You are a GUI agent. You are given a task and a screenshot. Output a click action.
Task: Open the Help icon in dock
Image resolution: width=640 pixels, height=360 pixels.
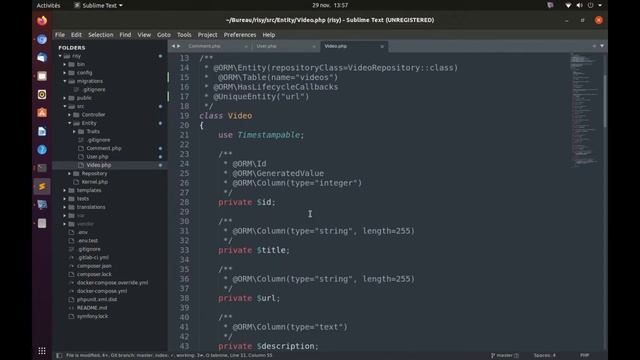[42, 150]
